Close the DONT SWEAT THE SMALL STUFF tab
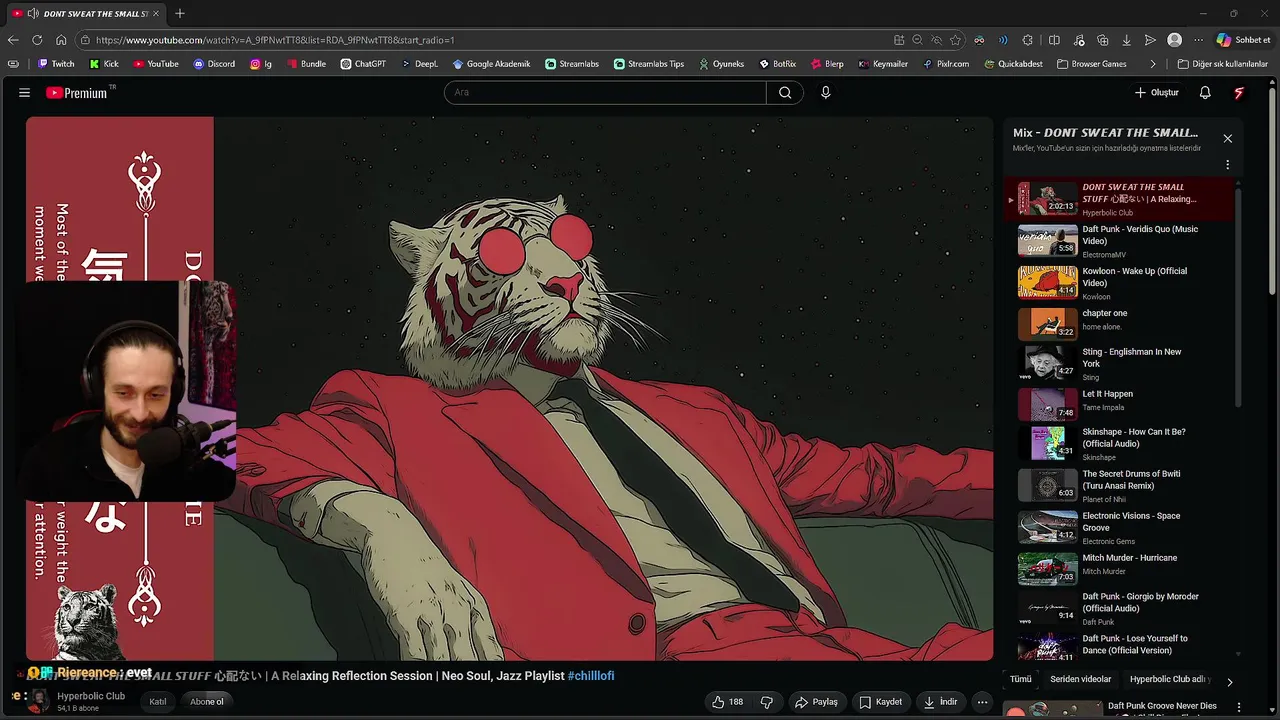This screenshot has height=720, width=1280. click(x=156, y=14)
